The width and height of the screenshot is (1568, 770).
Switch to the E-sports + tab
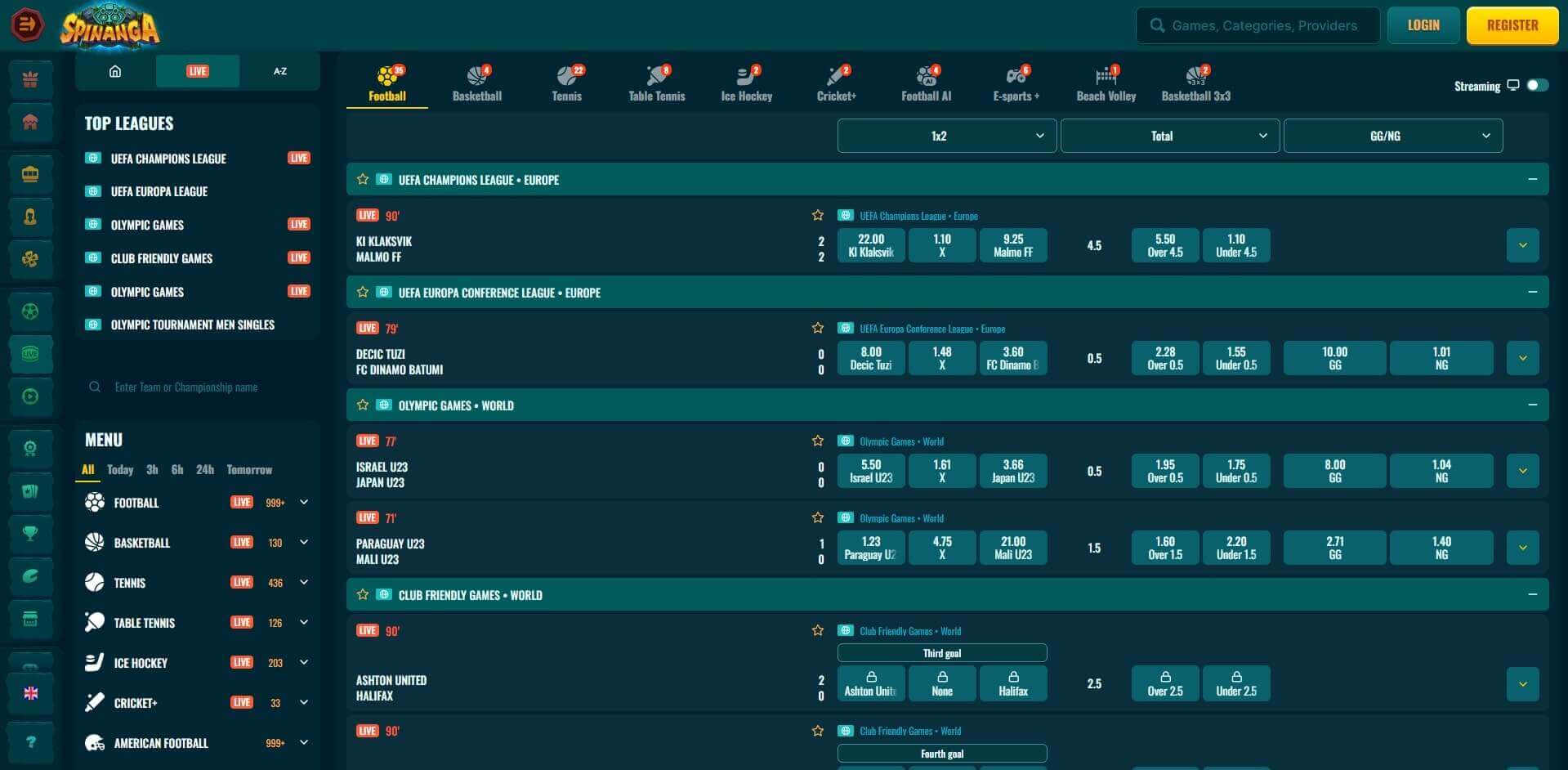click(x=1016, y=84)
